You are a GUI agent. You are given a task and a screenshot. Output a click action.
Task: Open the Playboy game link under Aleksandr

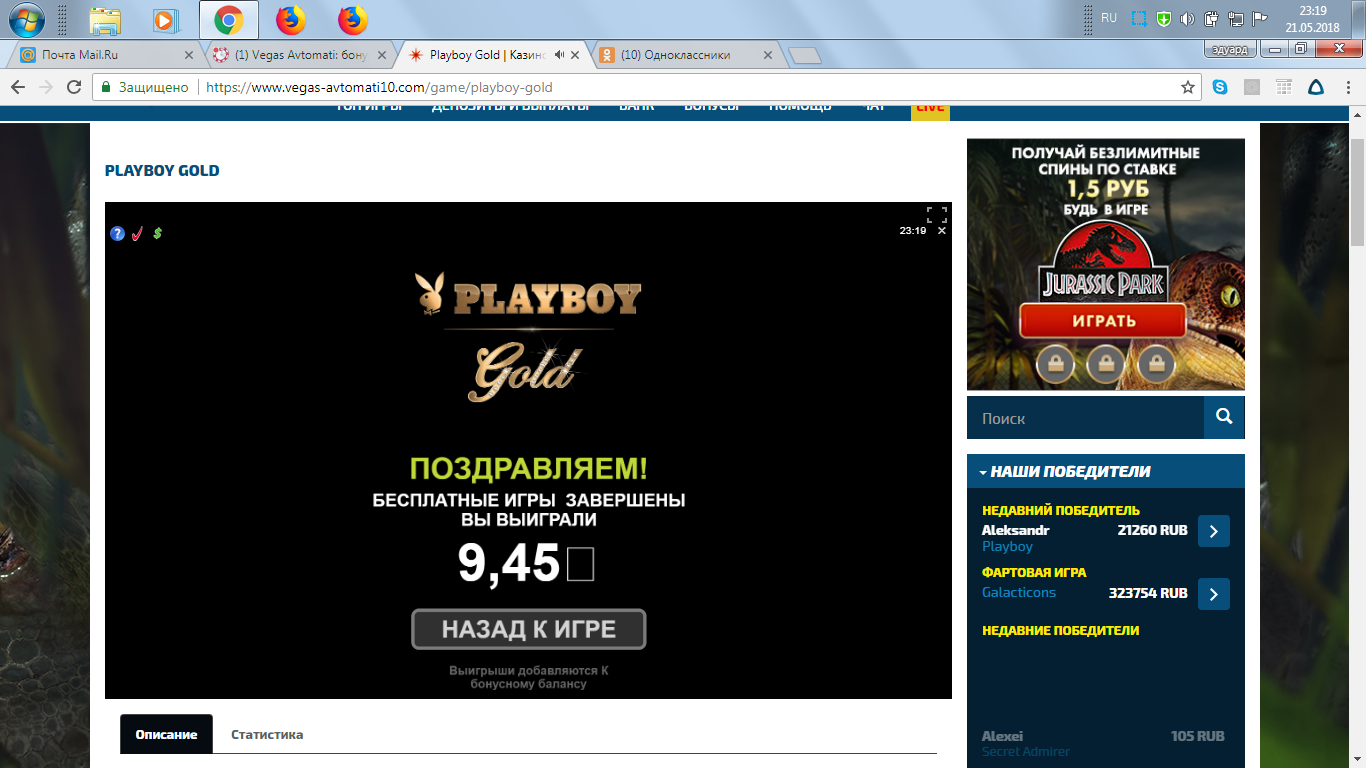point(1007,546)
